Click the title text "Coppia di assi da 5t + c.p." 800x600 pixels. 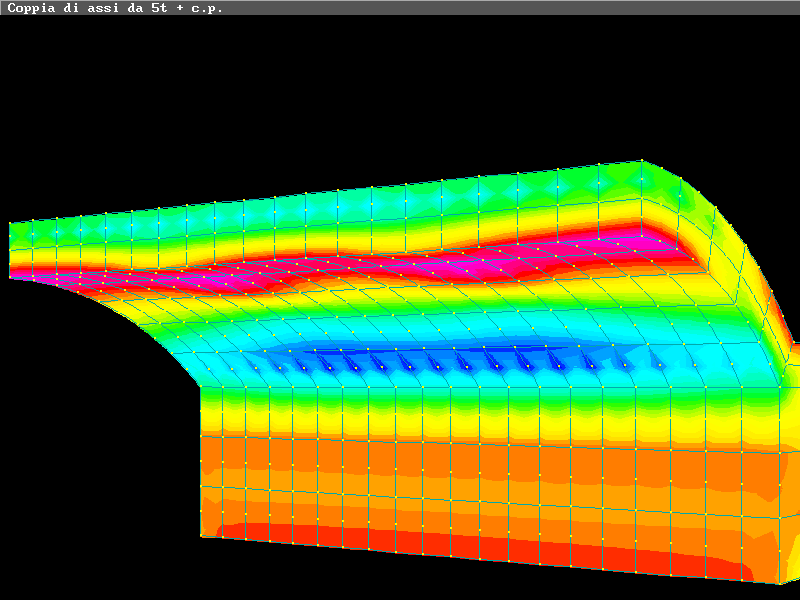[115, 8]
